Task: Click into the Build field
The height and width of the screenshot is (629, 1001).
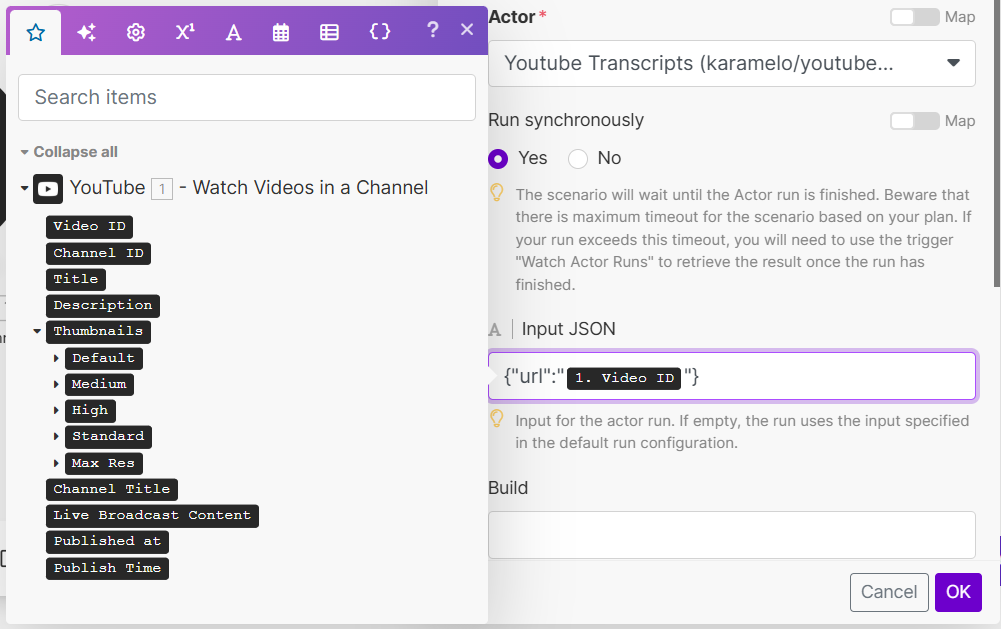Action: click(732, 535)
